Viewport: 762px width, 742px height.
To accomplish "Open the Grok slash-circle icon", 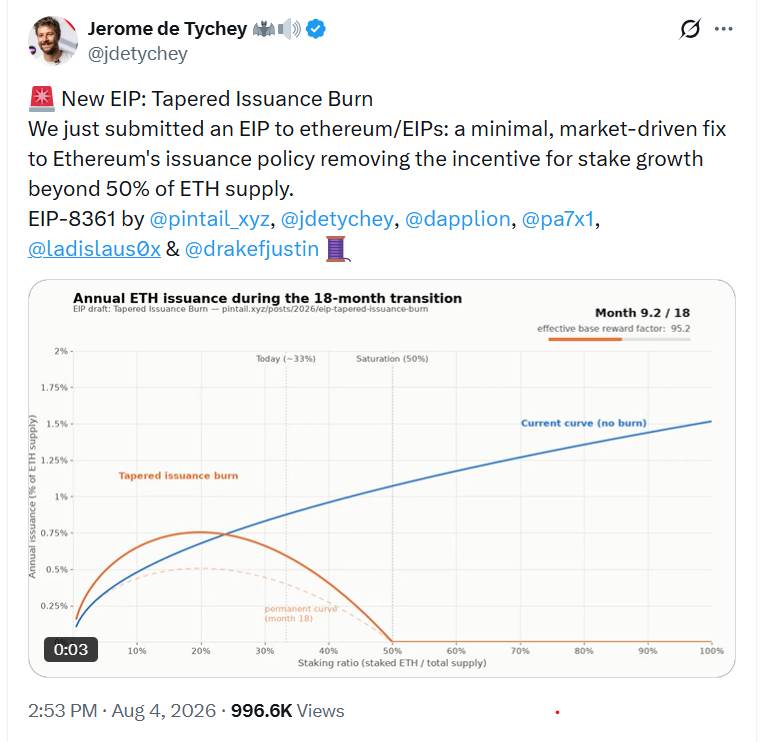I will 691,29.
